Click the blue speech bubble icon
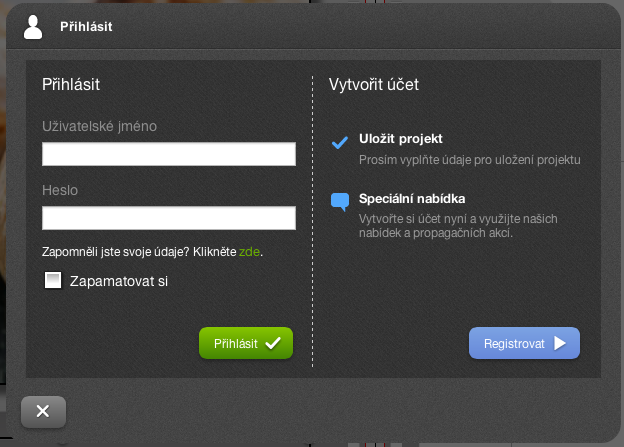 tap(340, 201)
